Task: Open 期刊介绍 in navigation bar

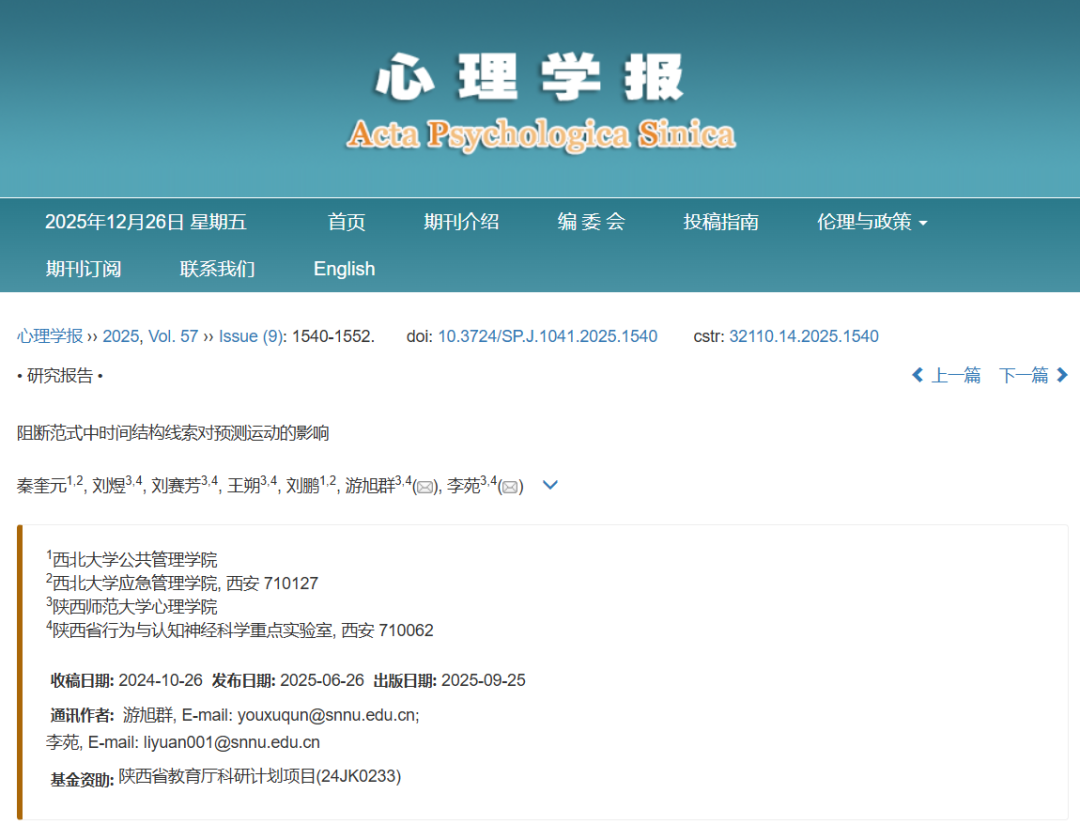Action: click(461, 222)
